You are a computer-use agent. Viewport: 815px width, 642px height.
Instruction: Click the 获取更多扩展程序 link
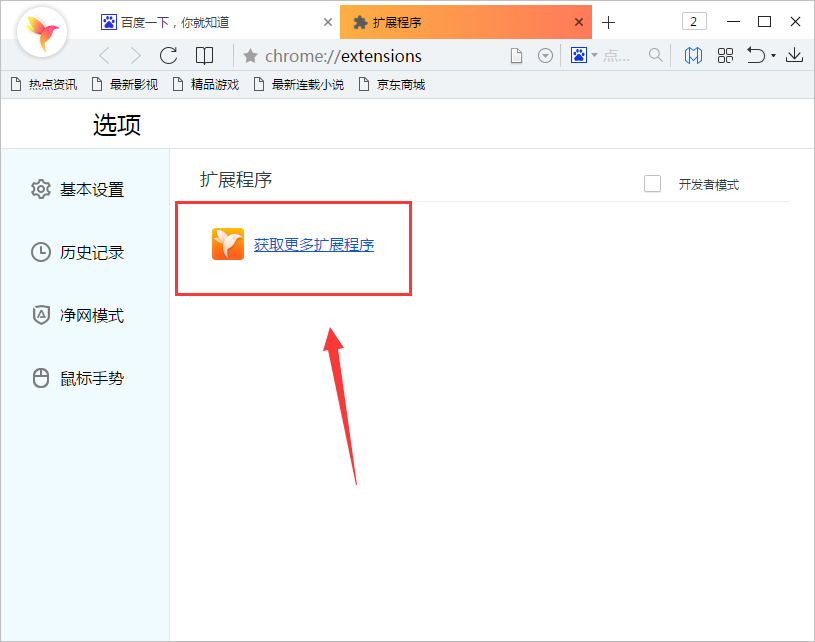(314, 244)
